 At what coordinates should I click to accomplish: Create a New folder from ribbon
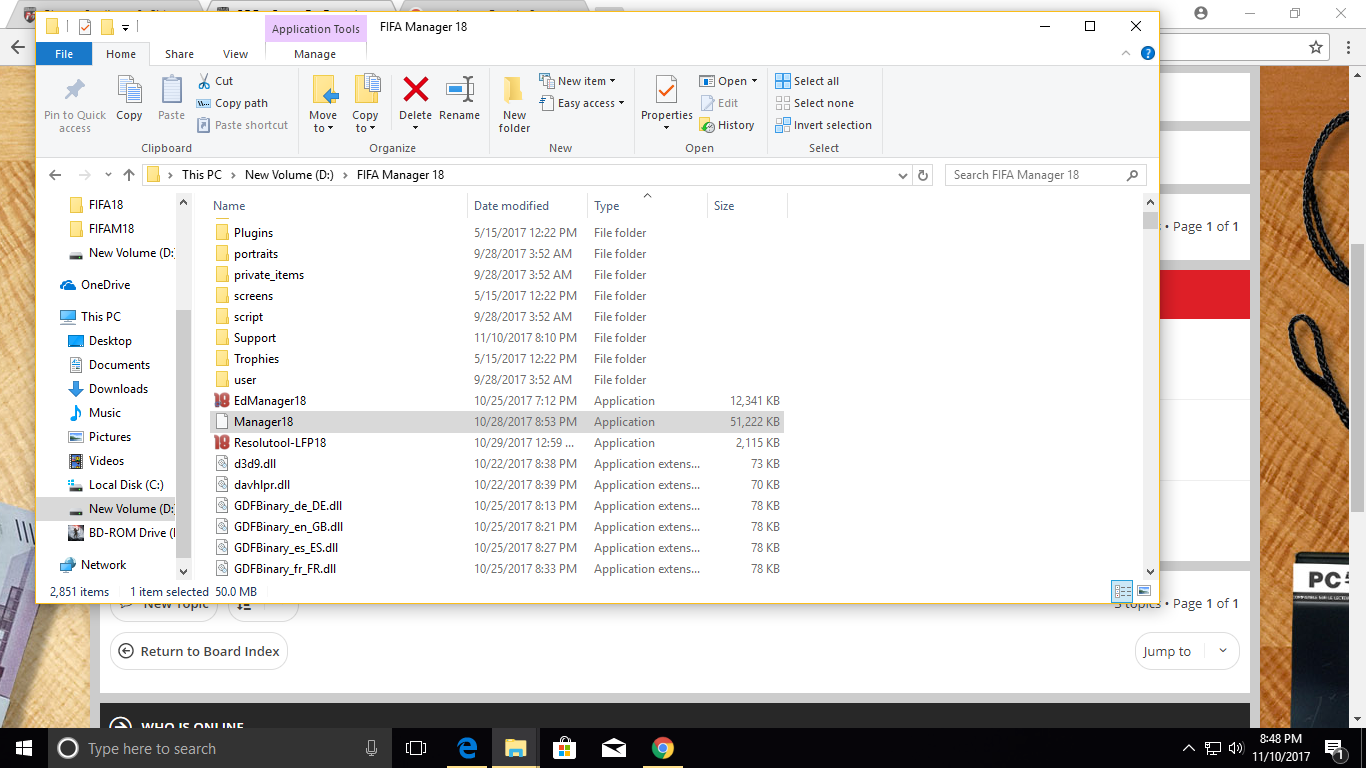click(514, 104)
